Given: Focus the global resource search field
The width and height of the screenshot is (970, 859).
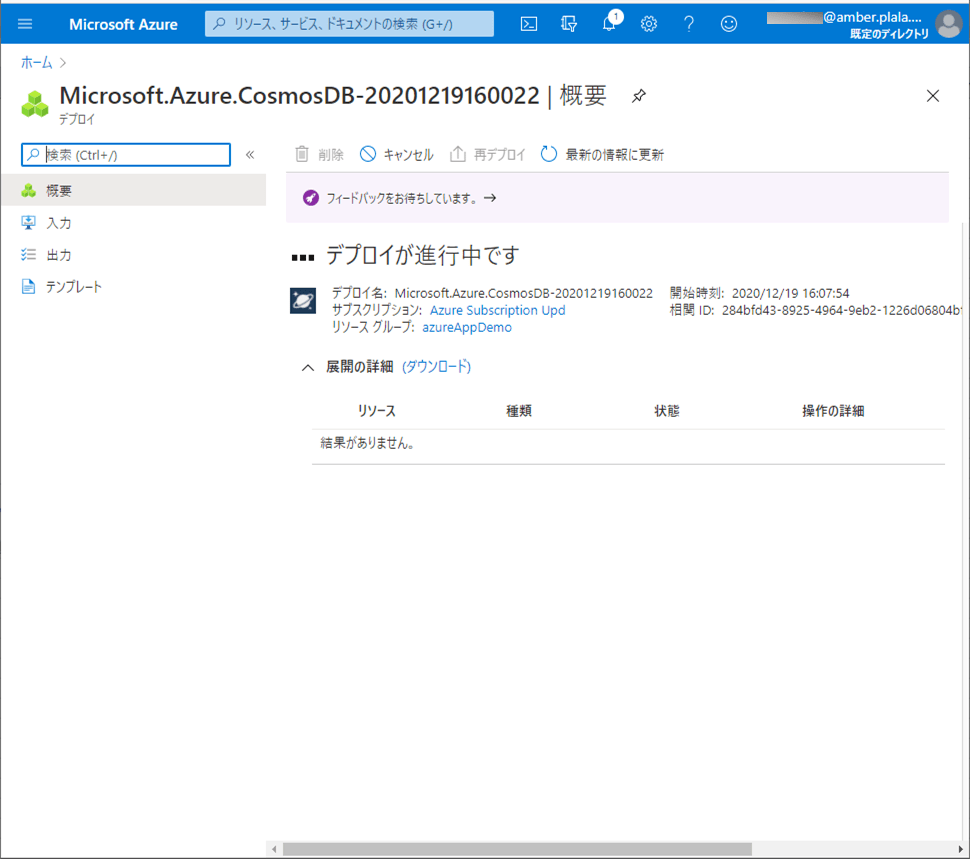Looking at the screenshot, I should click(350, 24).
